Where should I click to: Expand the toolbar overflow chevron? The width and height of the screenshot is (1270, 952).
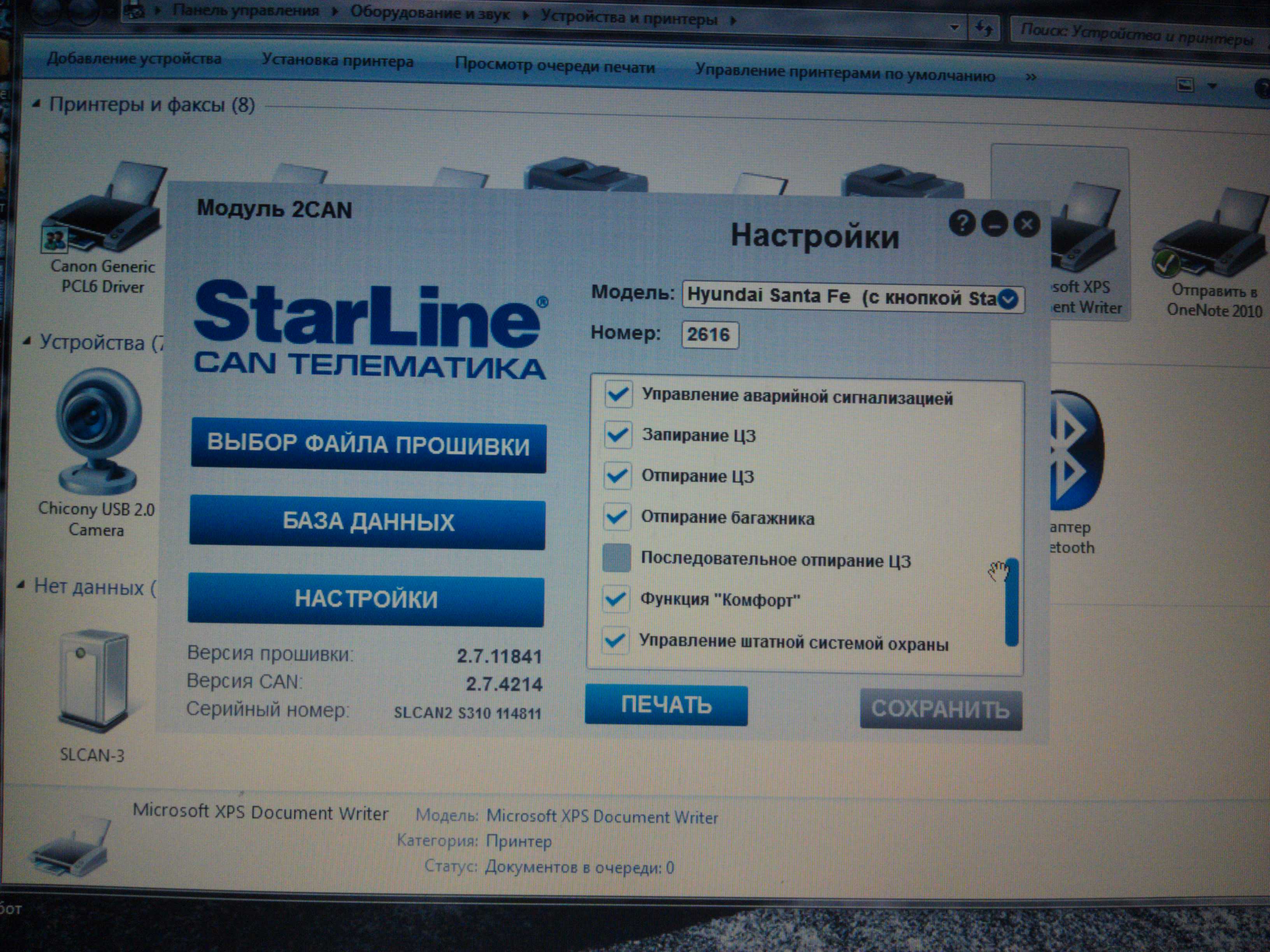(x=1031, y=77)
